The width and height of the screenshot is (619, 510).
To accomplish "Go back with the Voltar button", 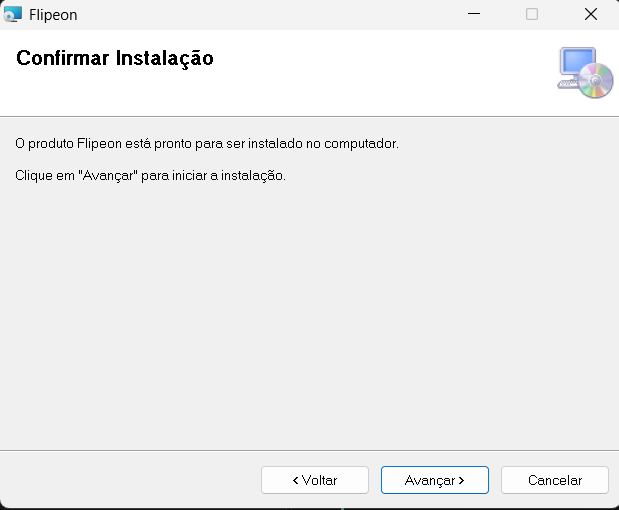I will click(x=315, y=480).
